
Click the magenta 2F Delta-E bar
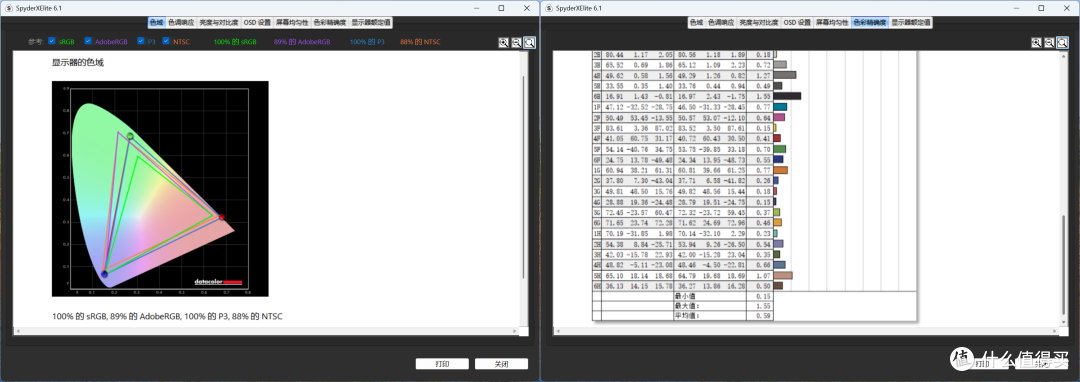(x=780, y=117)
